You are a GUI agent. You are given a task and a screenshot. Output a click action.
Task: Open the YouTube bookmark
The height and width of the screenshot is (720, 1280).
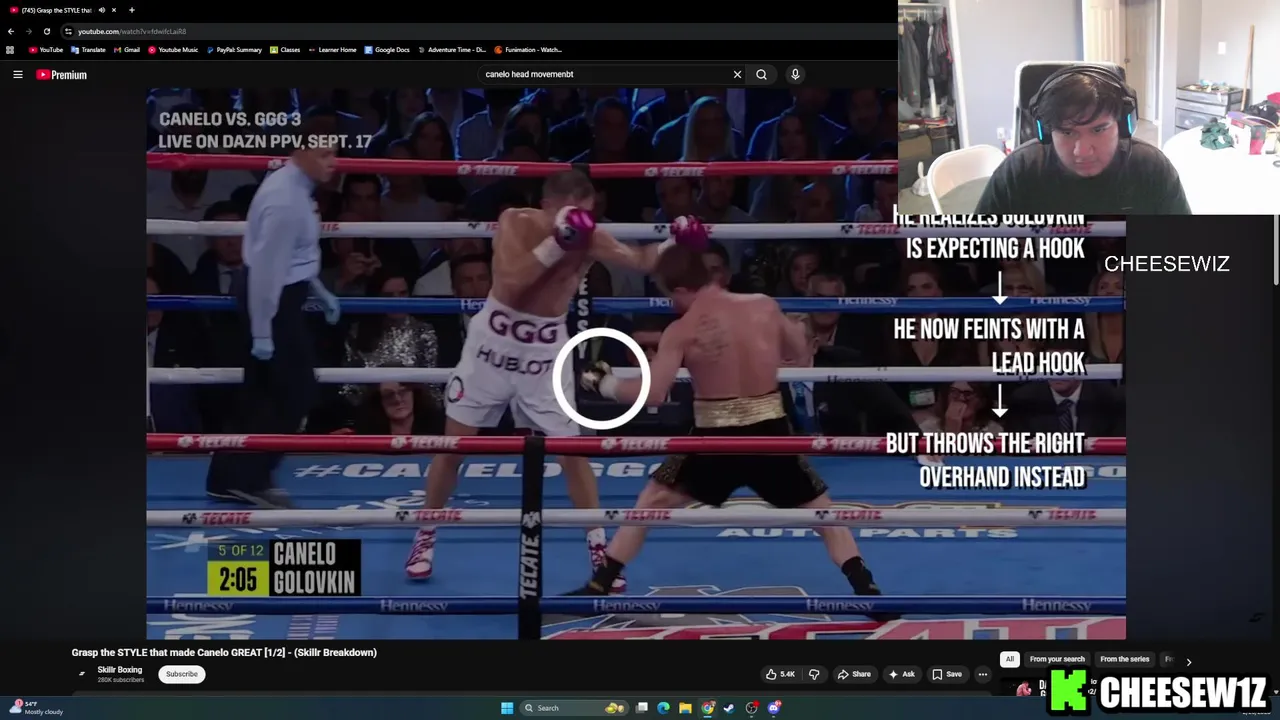click(x=46, y=50)
